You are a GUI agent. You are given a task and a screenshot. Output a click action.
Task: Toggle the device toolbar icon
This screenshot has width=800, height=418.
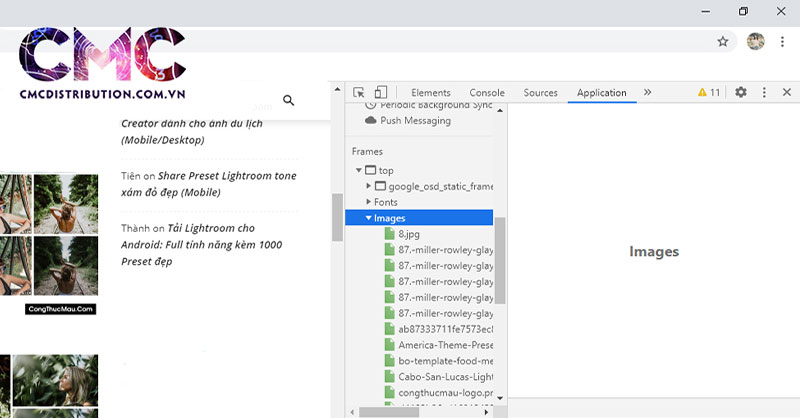point(380,93)
